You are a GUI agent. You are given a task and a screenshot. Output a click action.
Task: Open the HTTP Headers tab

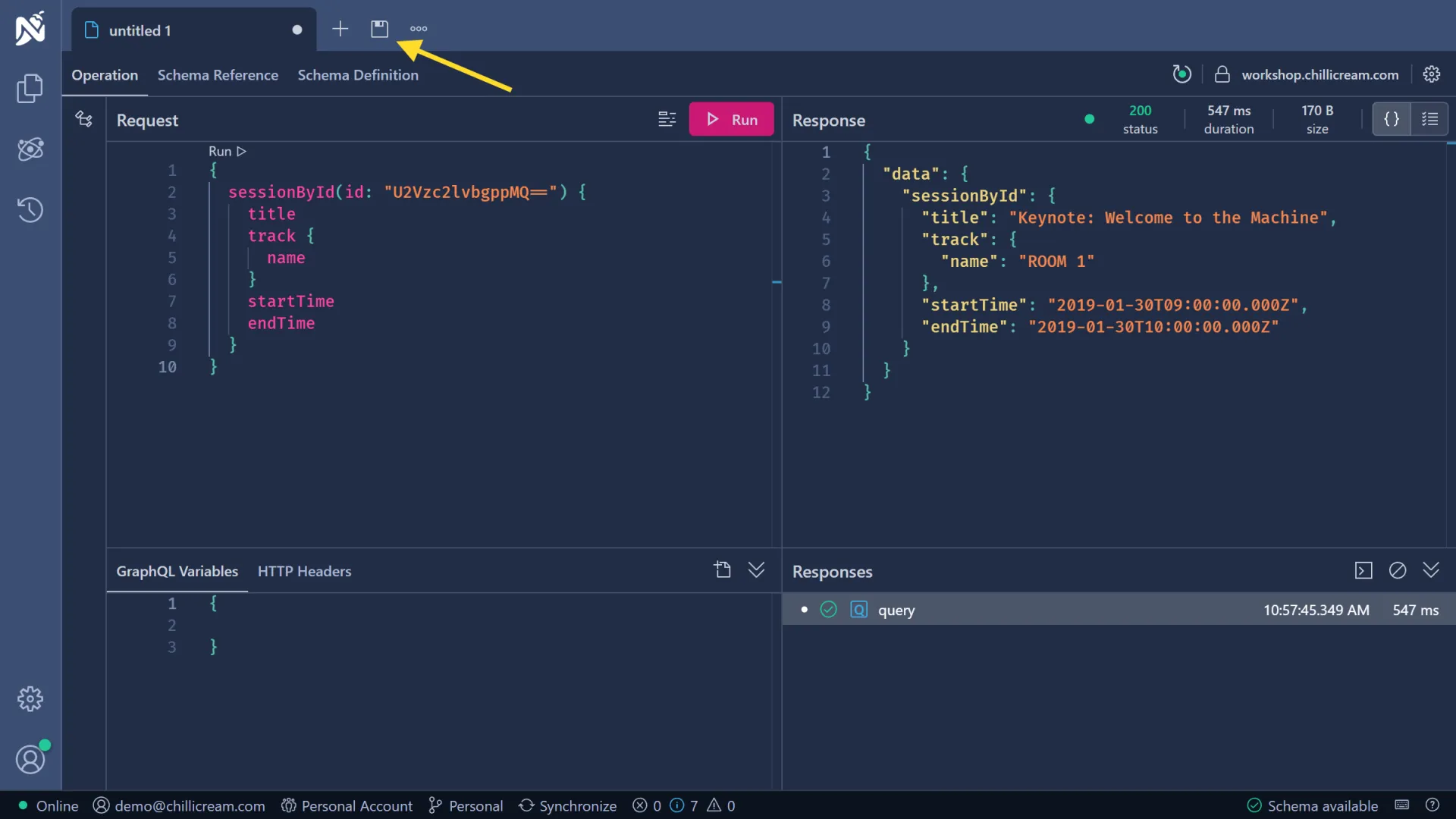pos(304,571)
